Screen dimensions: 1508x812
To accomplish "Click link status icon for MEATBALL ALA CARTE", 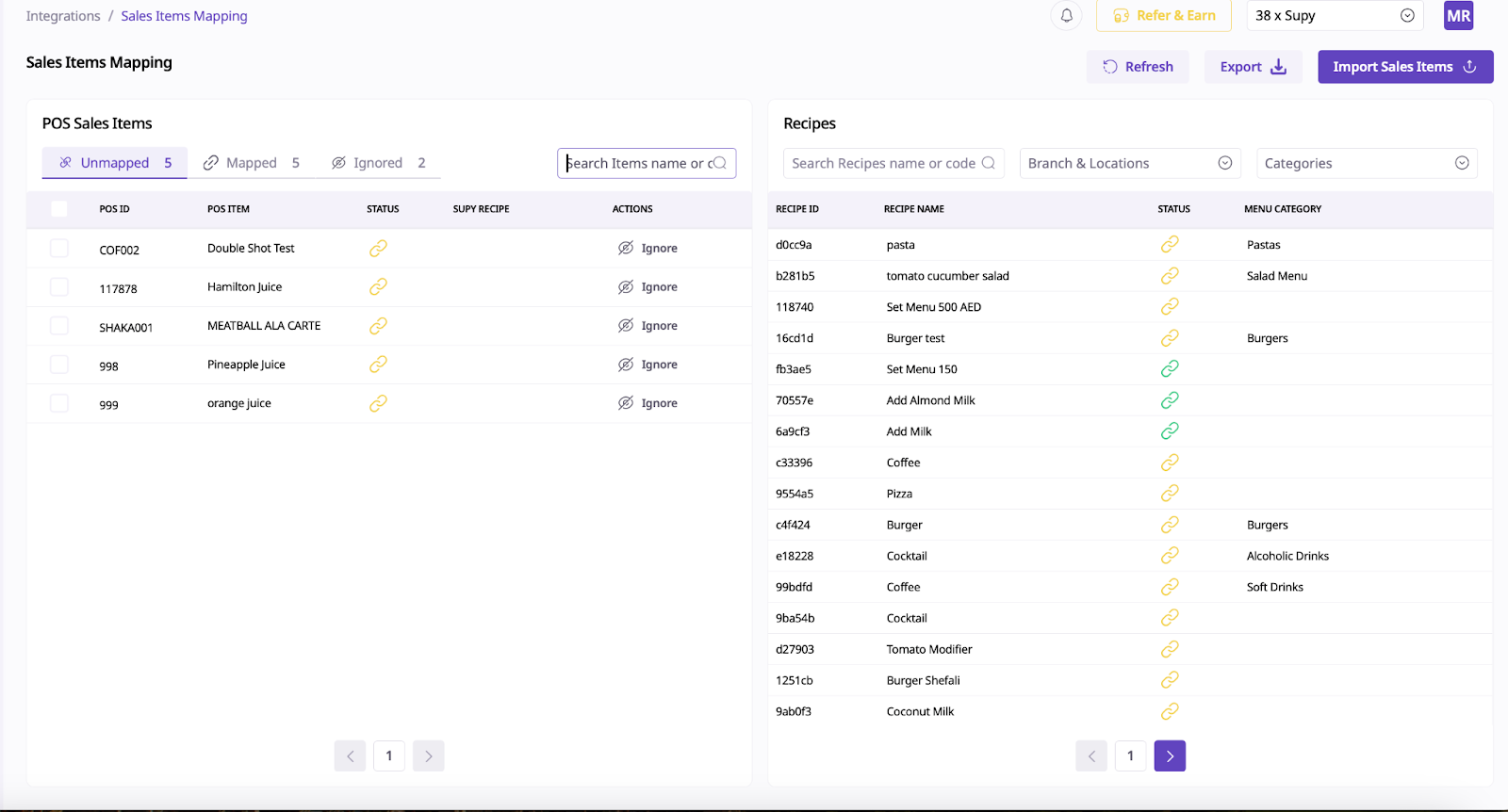I will coord(378,326).
